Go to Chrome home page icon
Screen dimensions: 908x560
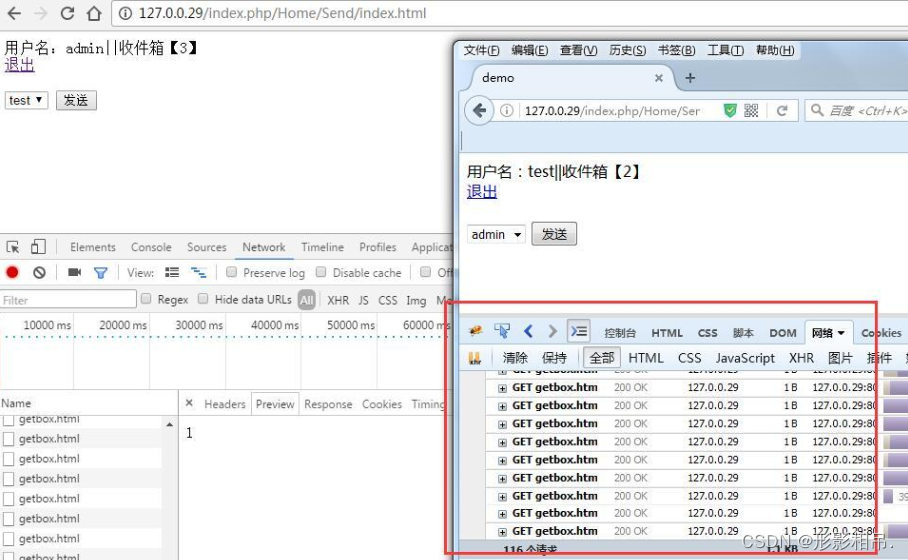pyautogui.click(x=94, y=13)
